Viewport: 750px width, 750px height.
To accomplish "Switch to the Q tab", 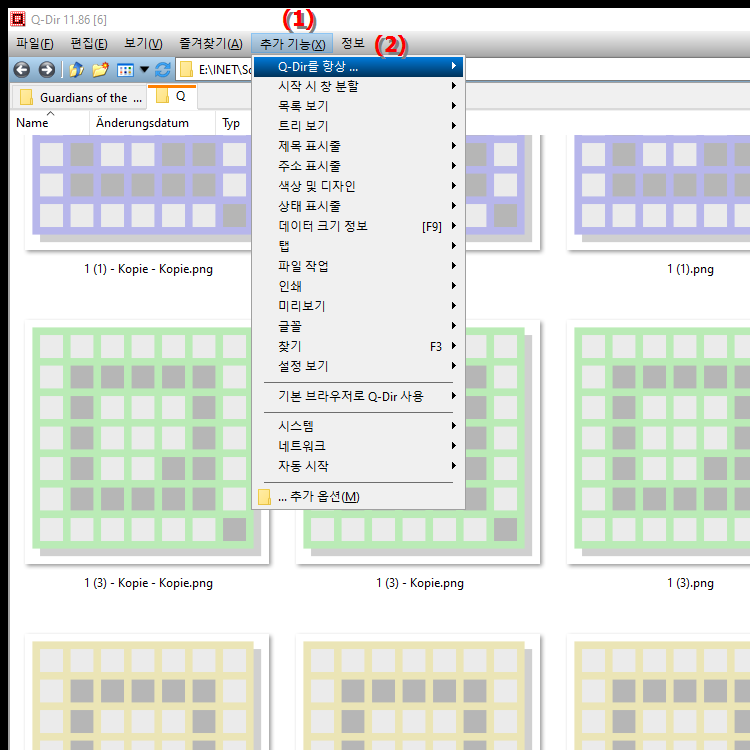I will pyautogui.click(x=172, y=97).
